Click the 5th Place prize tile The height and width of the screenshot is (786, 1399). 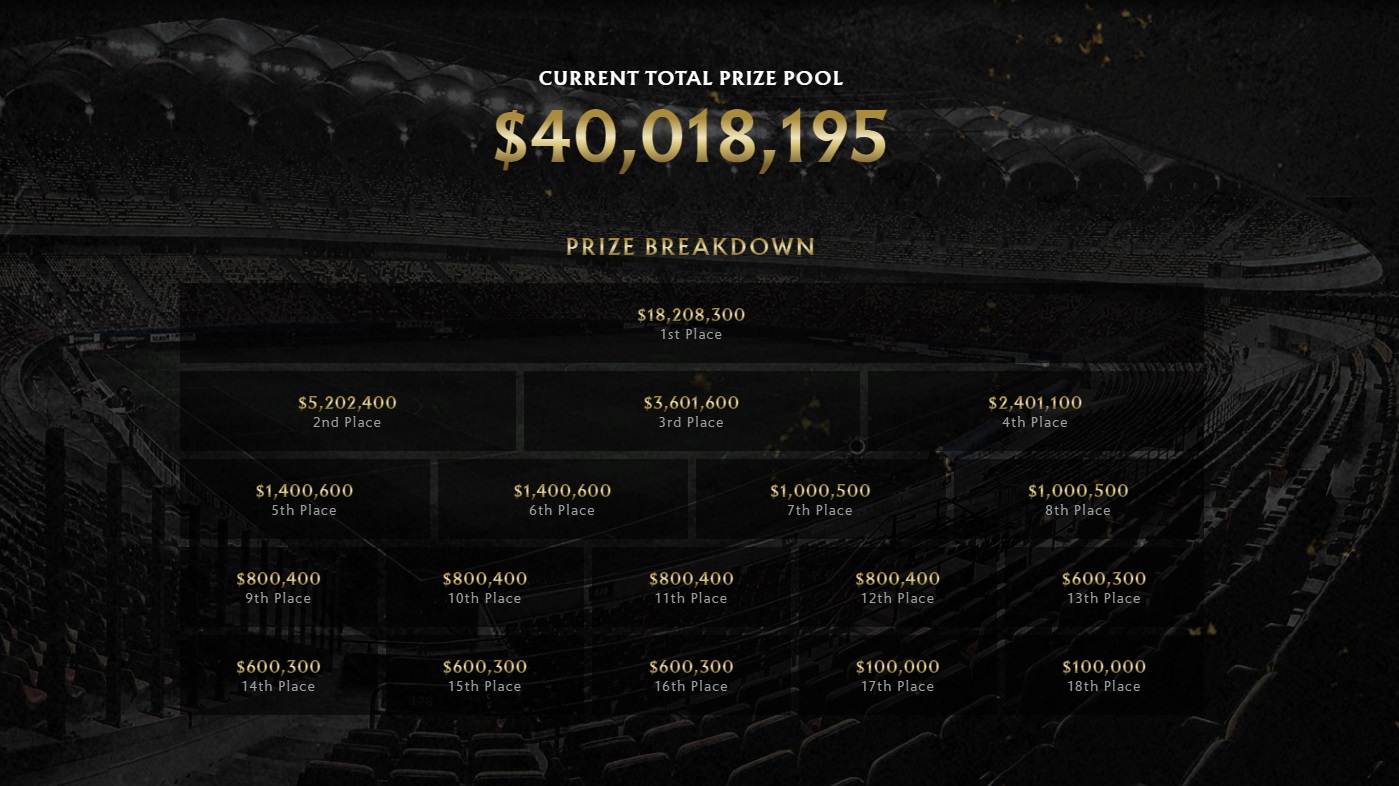click(x=304, y=499)
